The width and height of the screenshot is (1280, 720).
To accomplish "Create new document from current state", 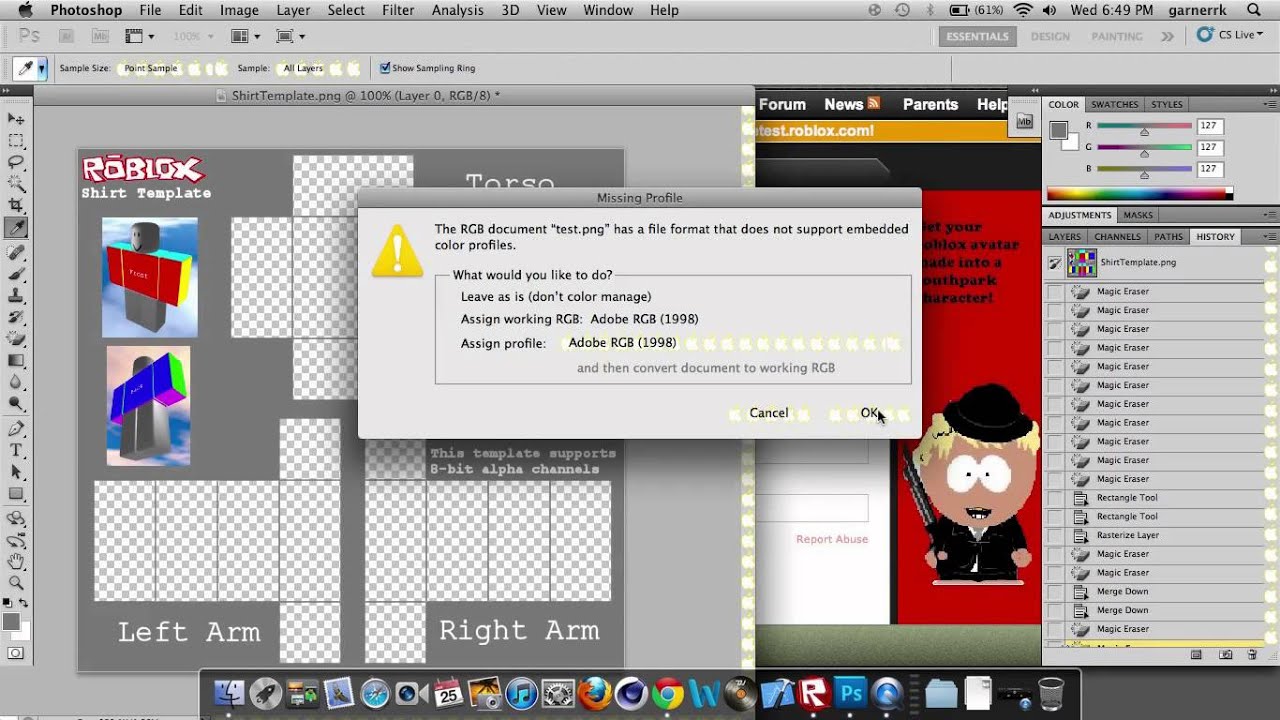I will pyautogui.click(x=1196, y=655).
